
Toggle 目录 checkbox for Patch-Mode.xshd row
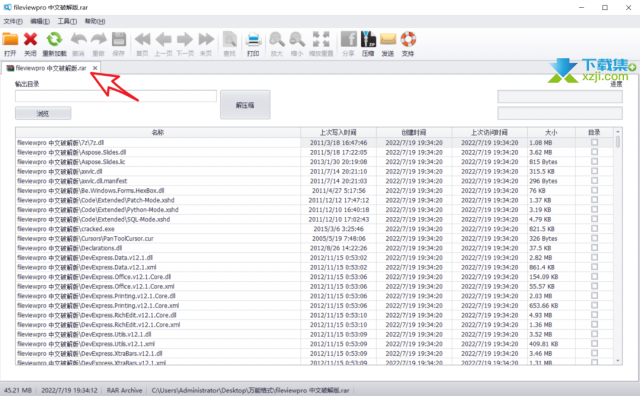tap(594, 200)
